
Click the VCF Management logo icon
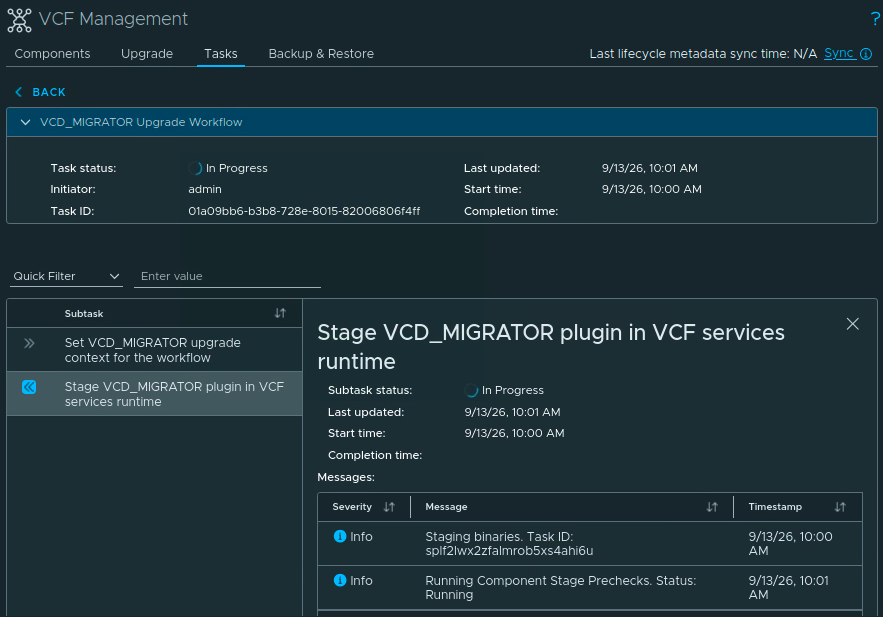[19, 20]
